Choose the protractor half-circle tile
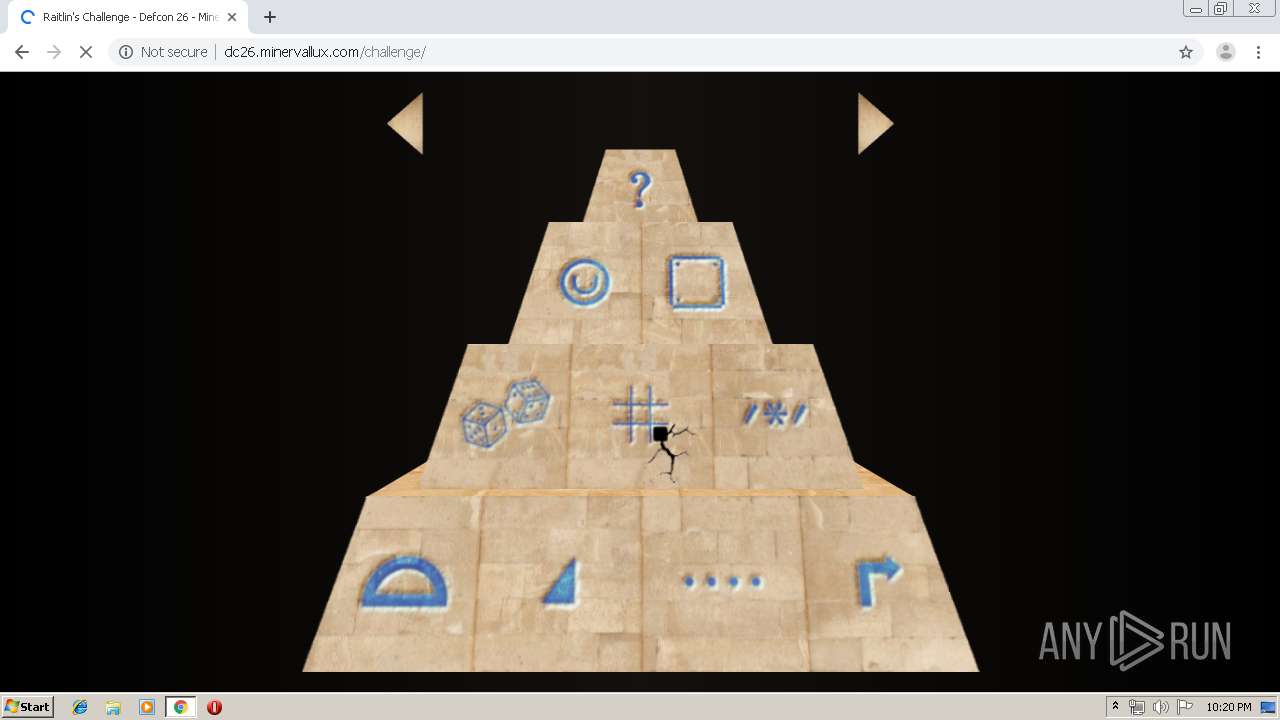 404,583
